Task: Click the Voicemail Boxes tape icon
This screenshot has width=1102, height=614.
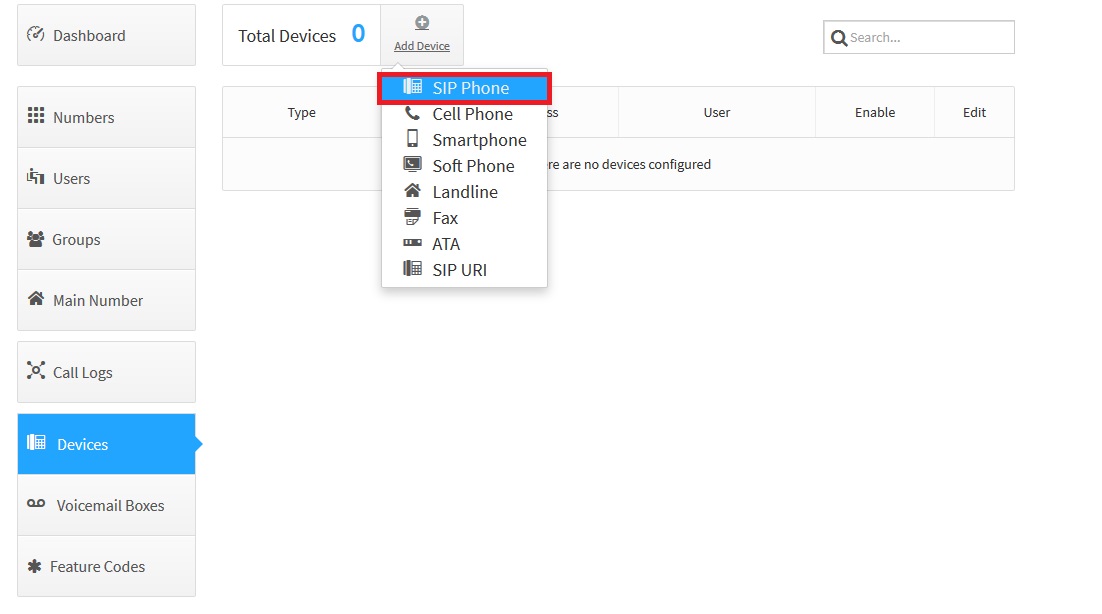Action: [36, 504]
